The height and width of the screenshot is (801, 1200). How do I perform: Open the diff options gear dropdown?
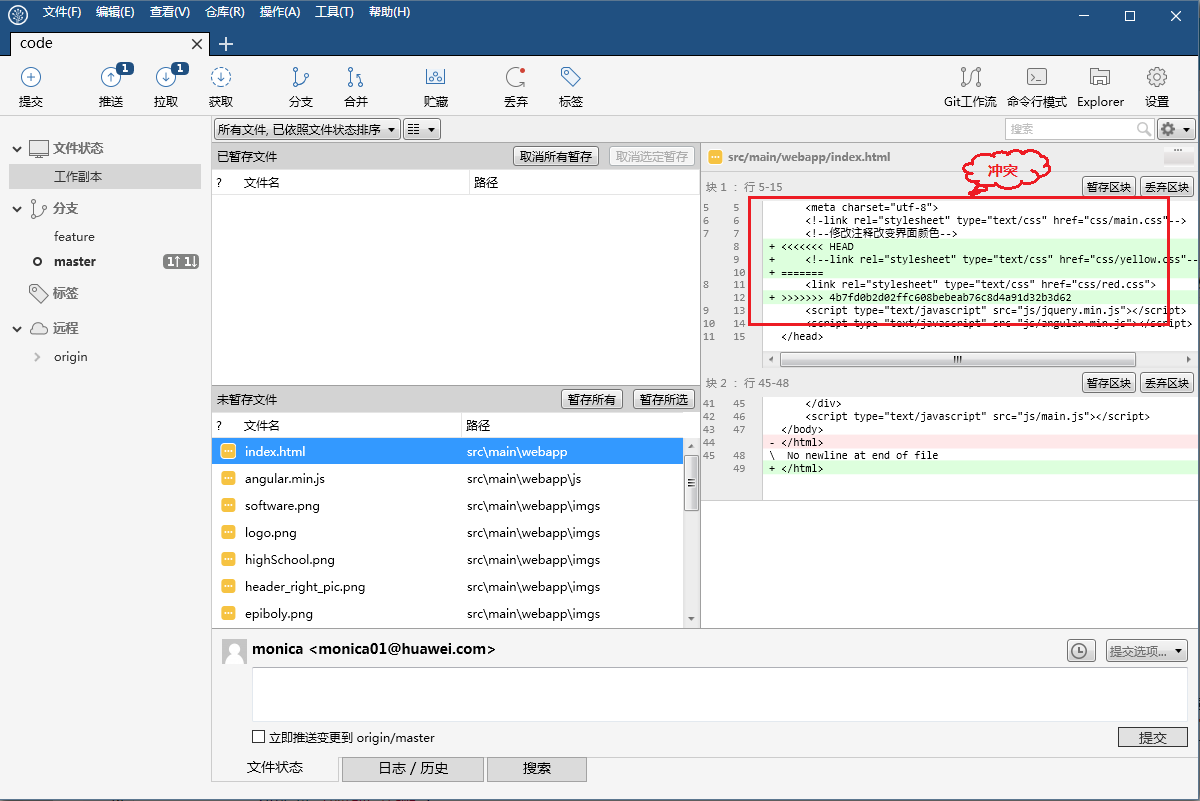click(x=1176, y=129)
